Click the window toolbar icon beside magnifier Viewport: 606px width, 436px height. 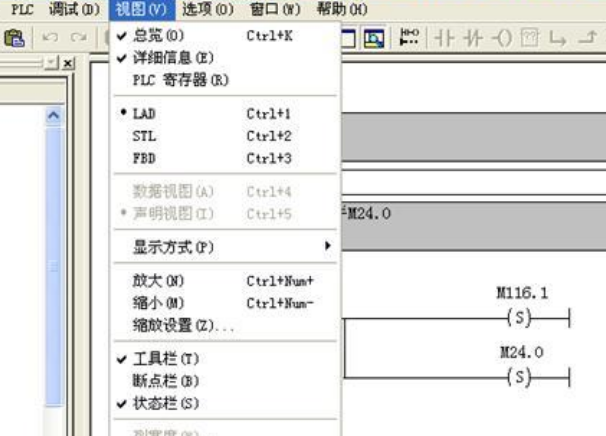(349, 38)
